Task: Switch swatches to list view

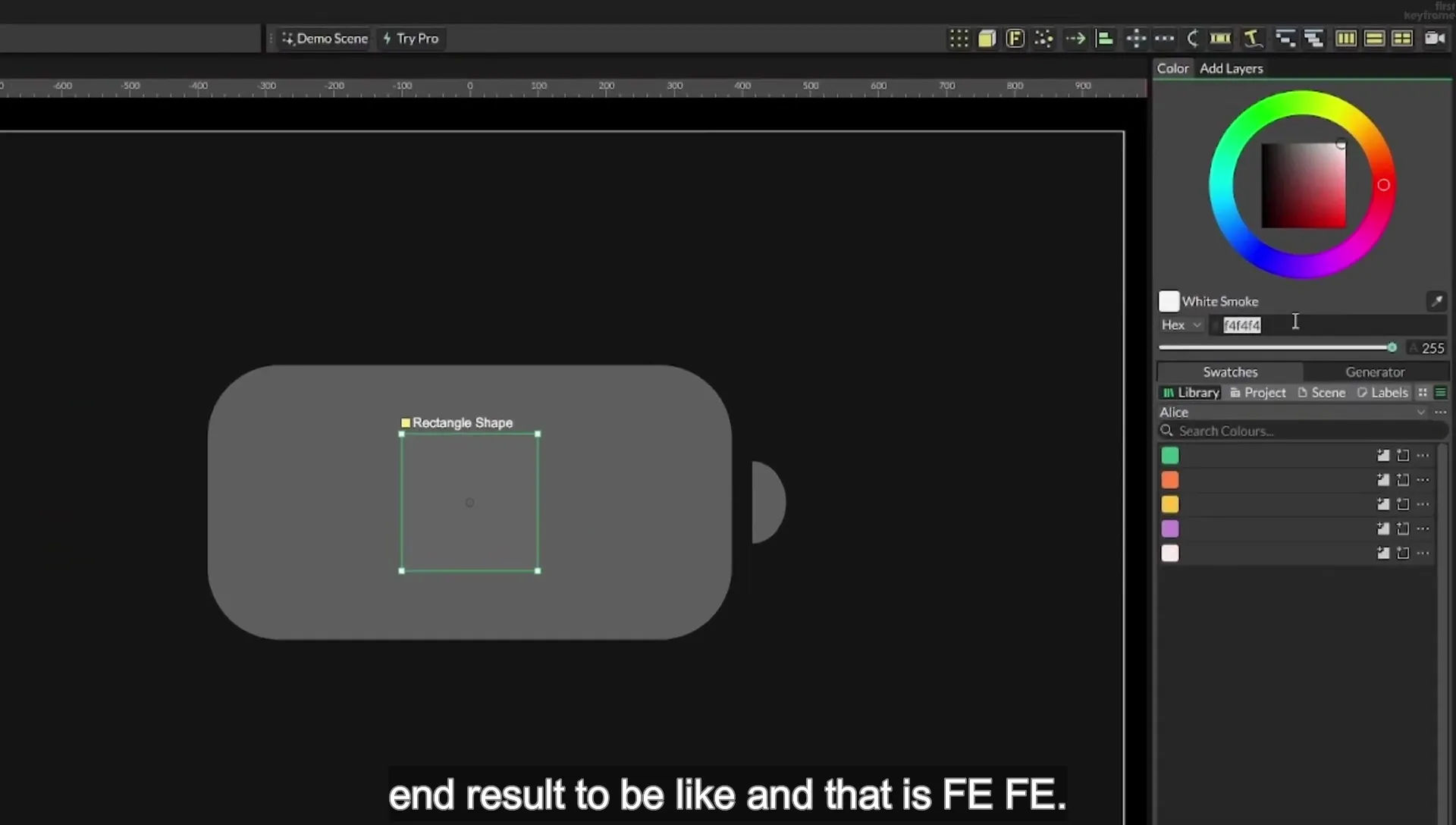Action: click(x=1440, y=392)
